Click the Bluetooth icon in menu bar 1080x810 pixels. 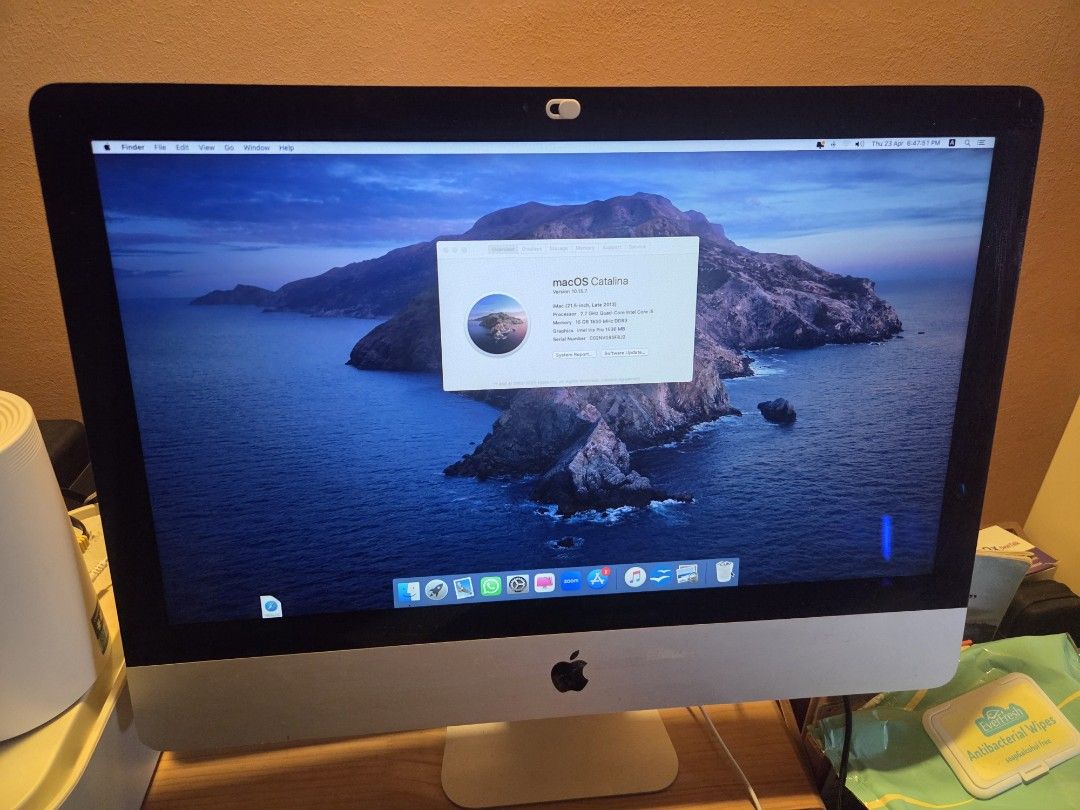833,145
